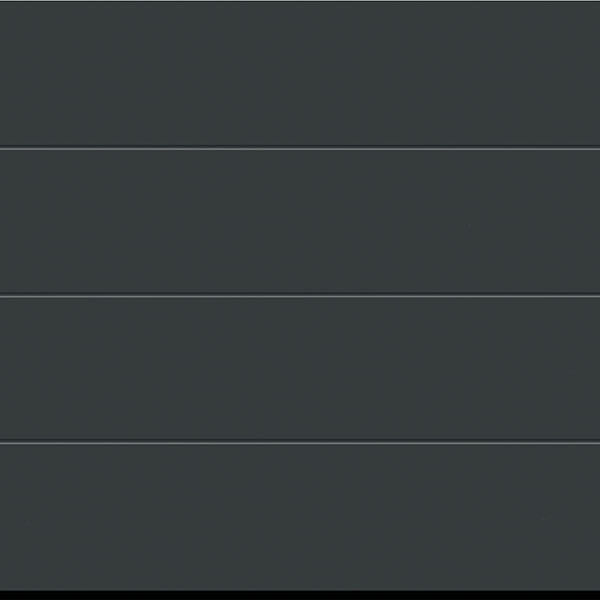The image size is (600, 600).
Task: Select the center of the top panel
Action: pyautogui.click(x=300, y=74)
